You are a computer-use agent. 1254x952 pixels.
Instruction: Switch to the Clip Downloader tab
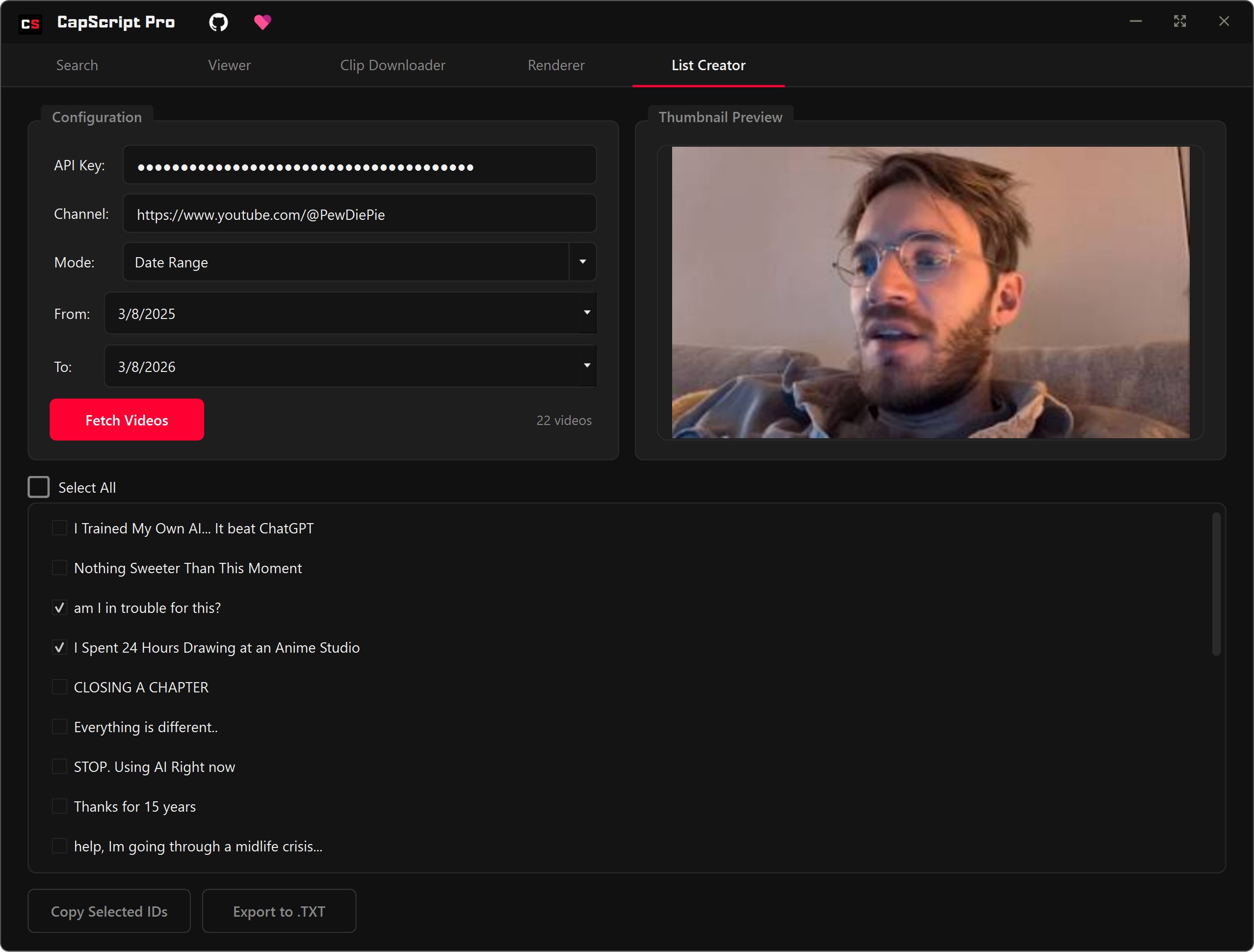(393, 65)
